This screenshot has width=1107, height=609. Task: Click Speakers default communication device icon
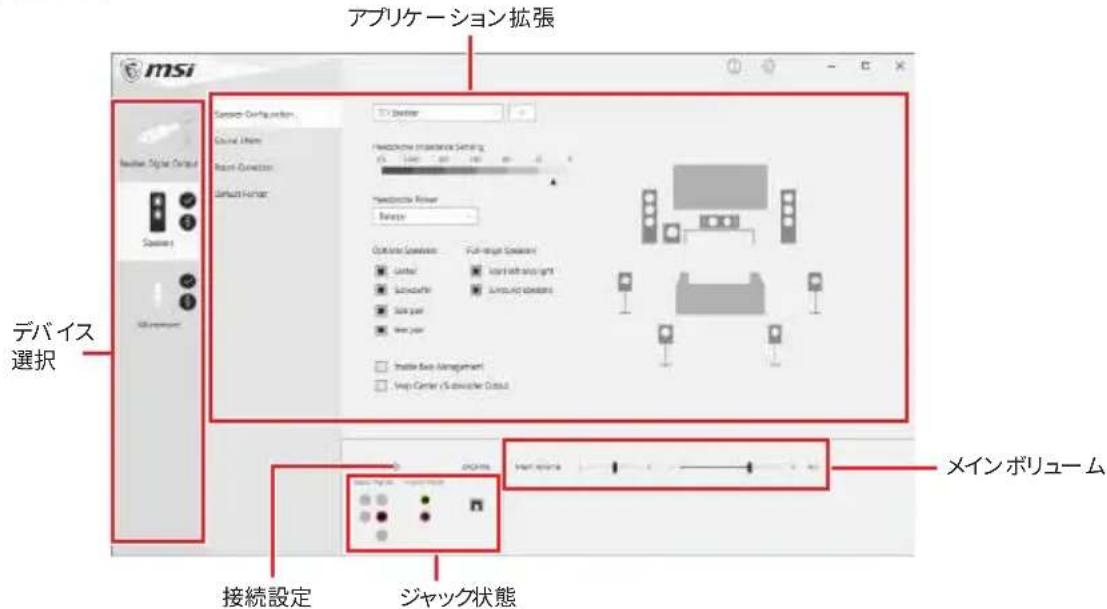187,222
